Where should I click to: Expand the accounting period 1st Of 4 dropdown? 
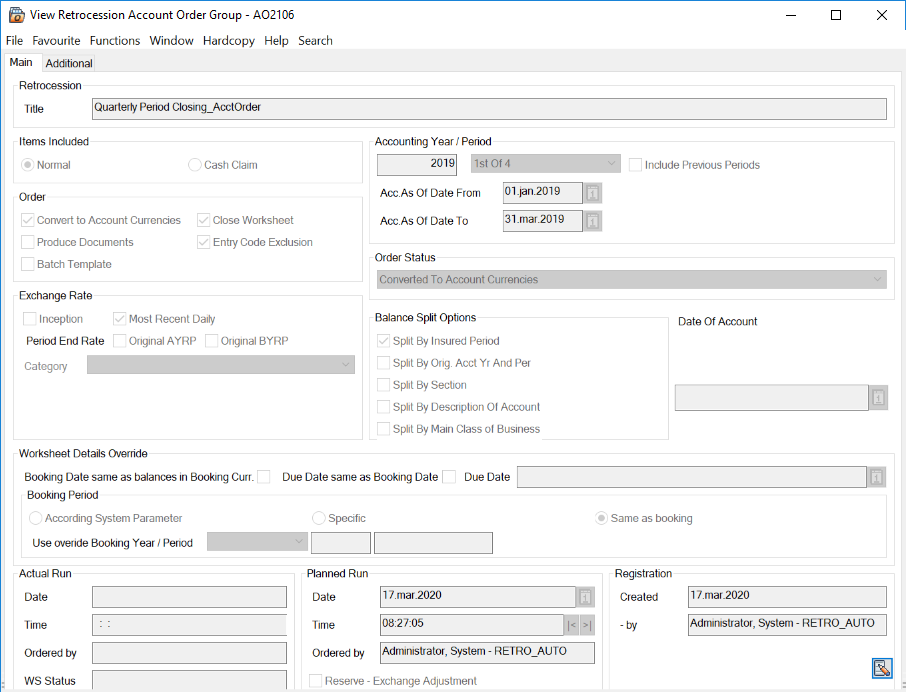coord(612,164)
